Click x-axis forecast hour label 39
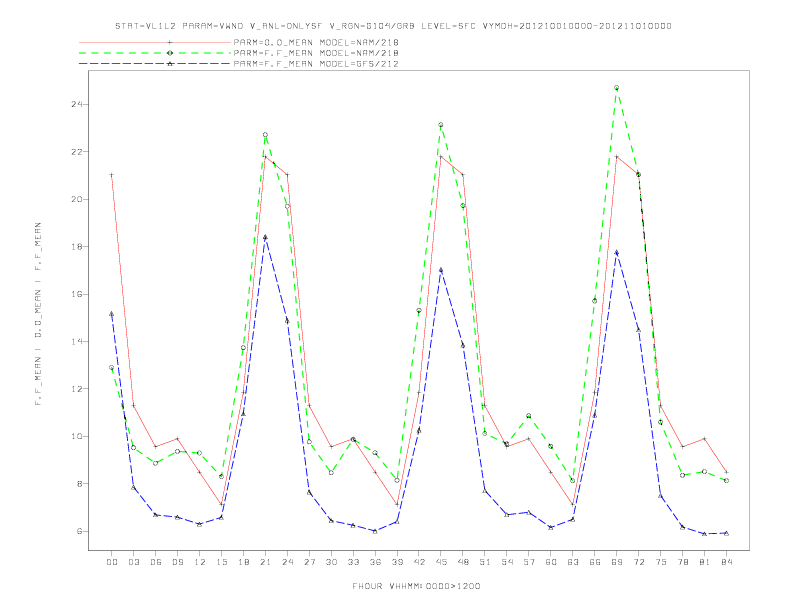This screenshot has width=792, height=612. pyautogui.click(x=397, y=562)
